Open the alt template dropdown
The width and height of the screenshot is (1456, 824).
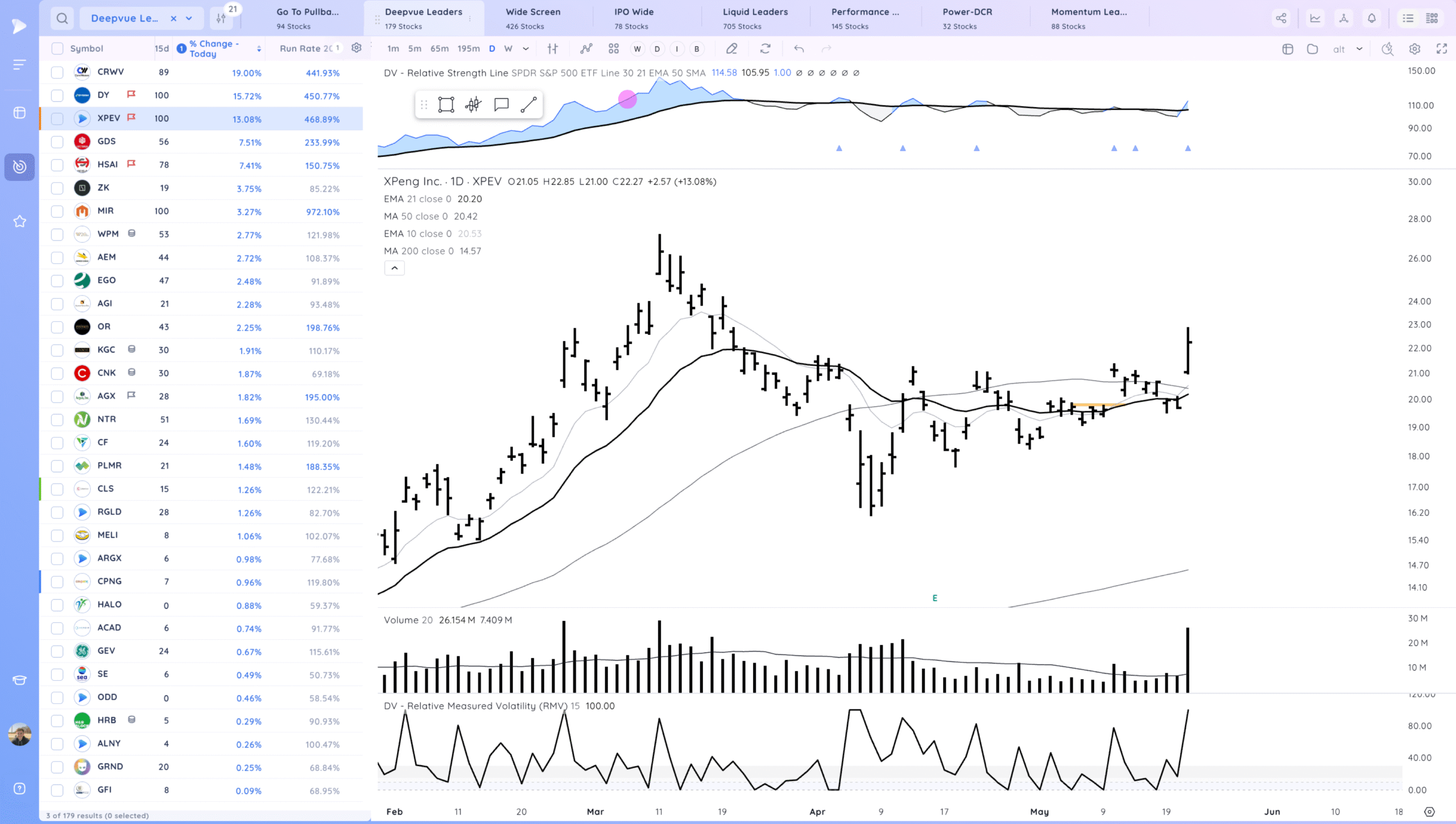pos(1359,49)
